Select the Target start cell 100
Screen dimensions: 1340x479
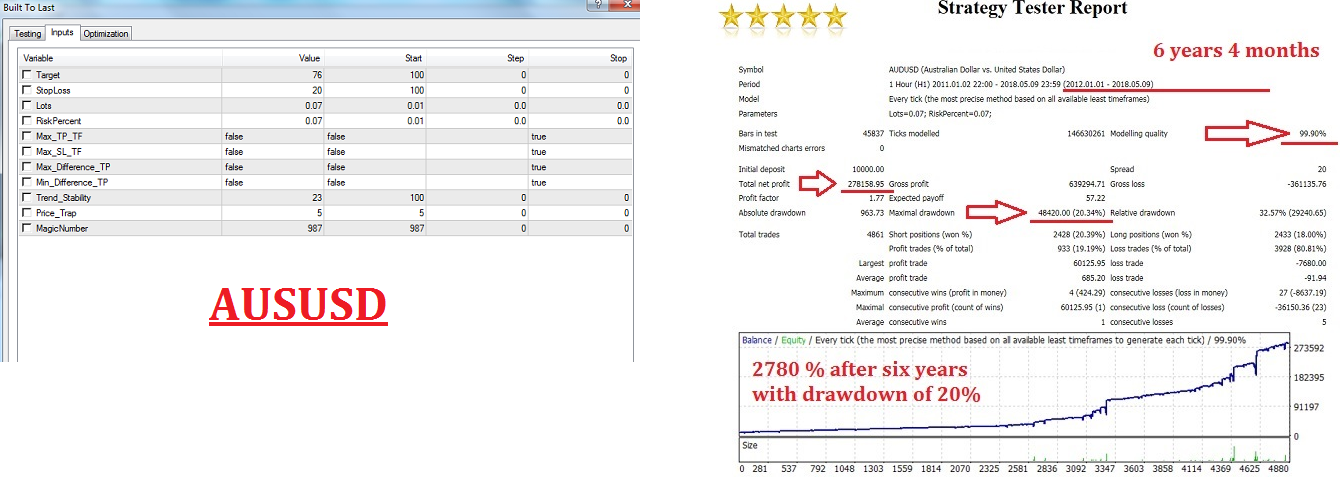[375, 75]
